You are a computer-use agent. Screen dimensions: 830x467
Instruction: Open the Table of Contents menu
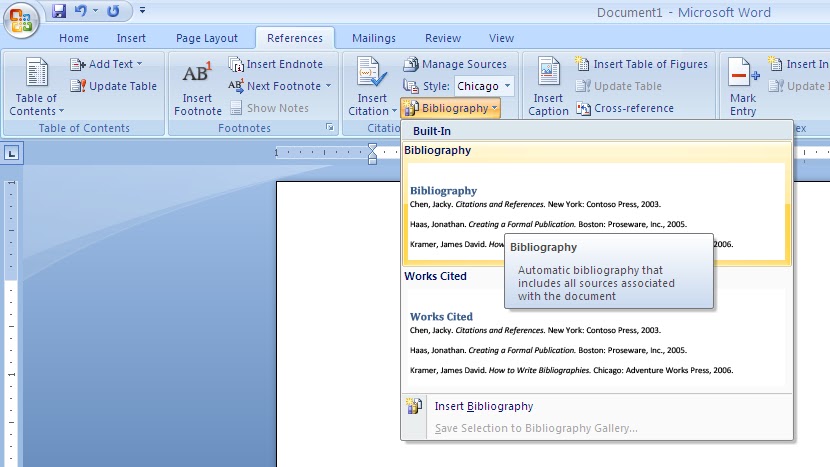click(x=36, y=87)
